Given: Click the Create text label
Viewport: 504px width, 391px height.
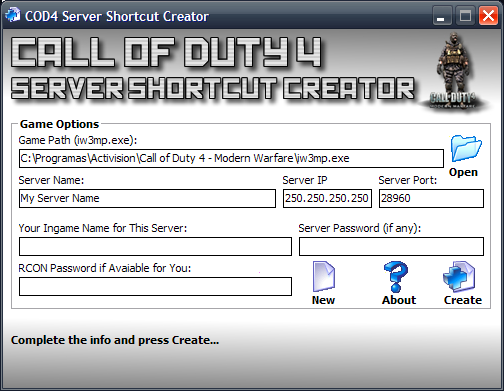Looking at the screenshot, I should pyautogui.click(x=463, y=300).
